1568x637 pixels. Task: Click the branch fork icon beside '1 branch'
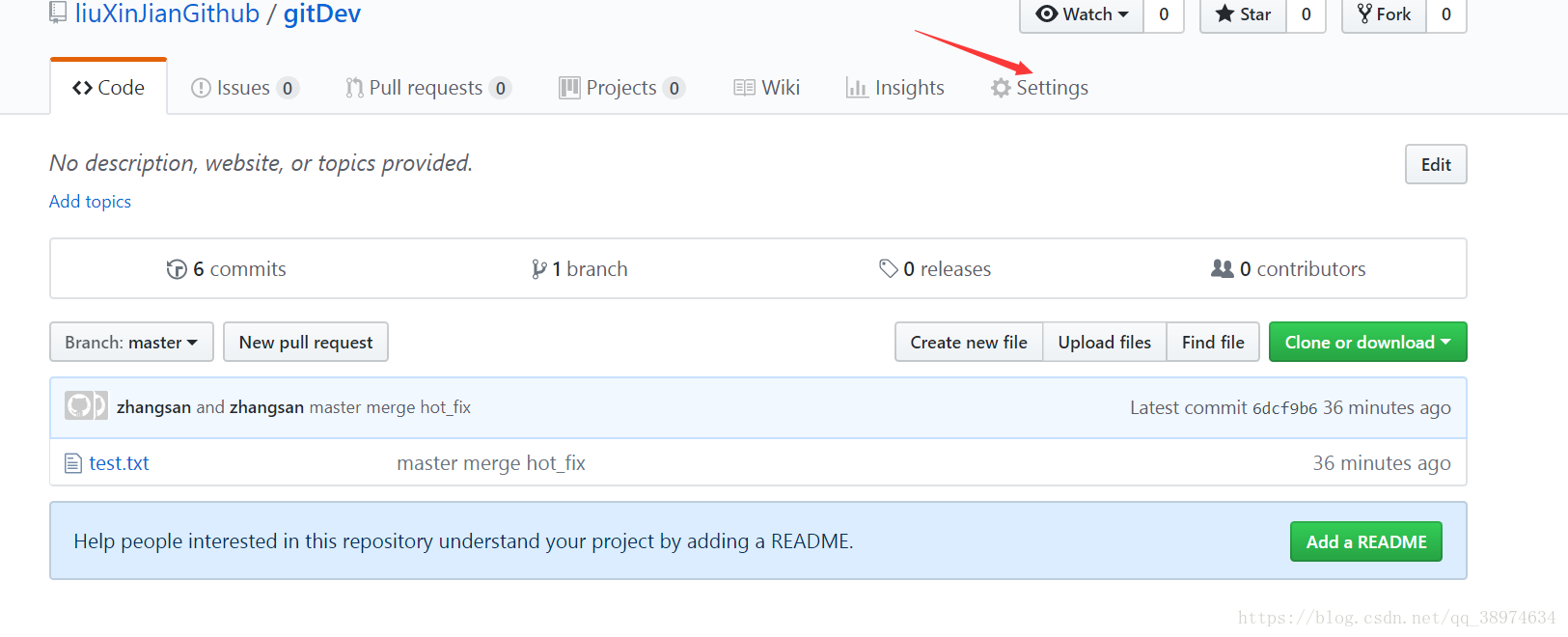coord(538,269)
